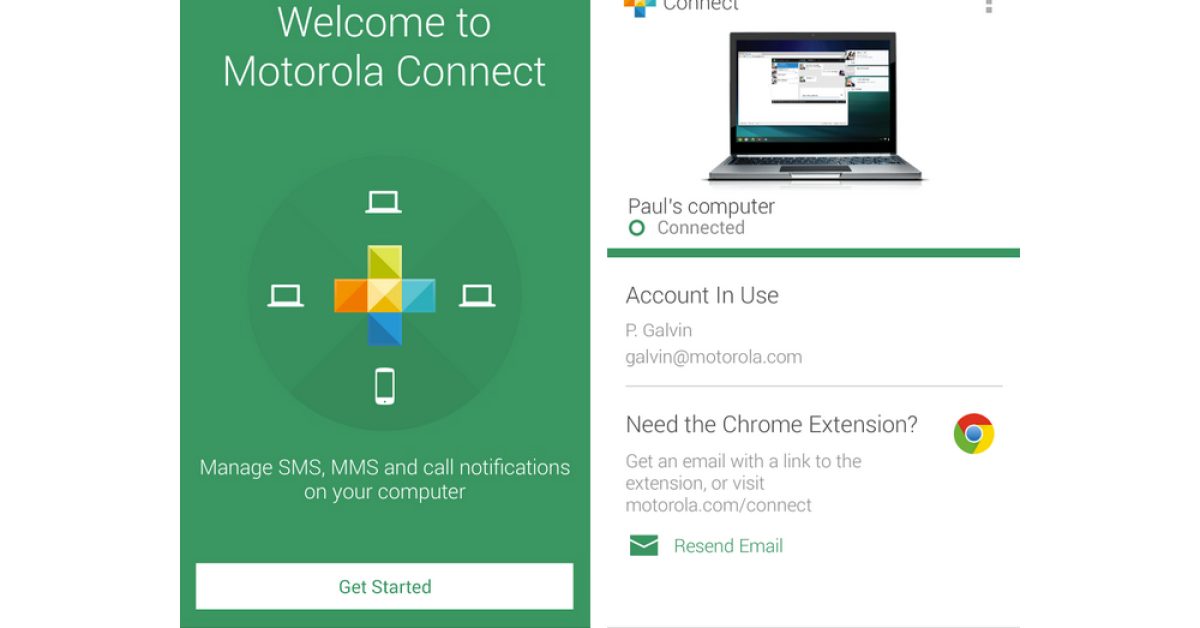Click the laptop icon right of the plus logo
The width and height of the screenshot is (1200, 628).
point(477,296)
